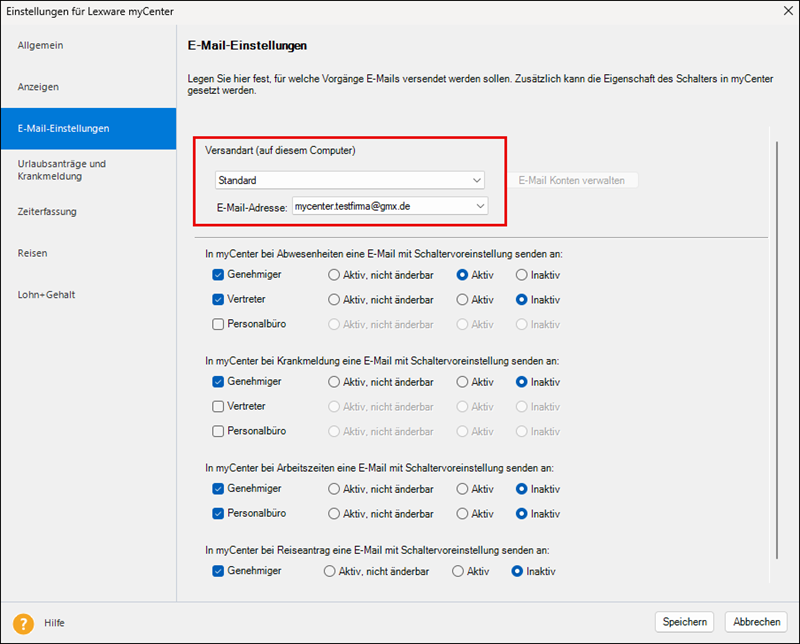Select the E-Mail-Einstellungen section

[x=88, y=129]
